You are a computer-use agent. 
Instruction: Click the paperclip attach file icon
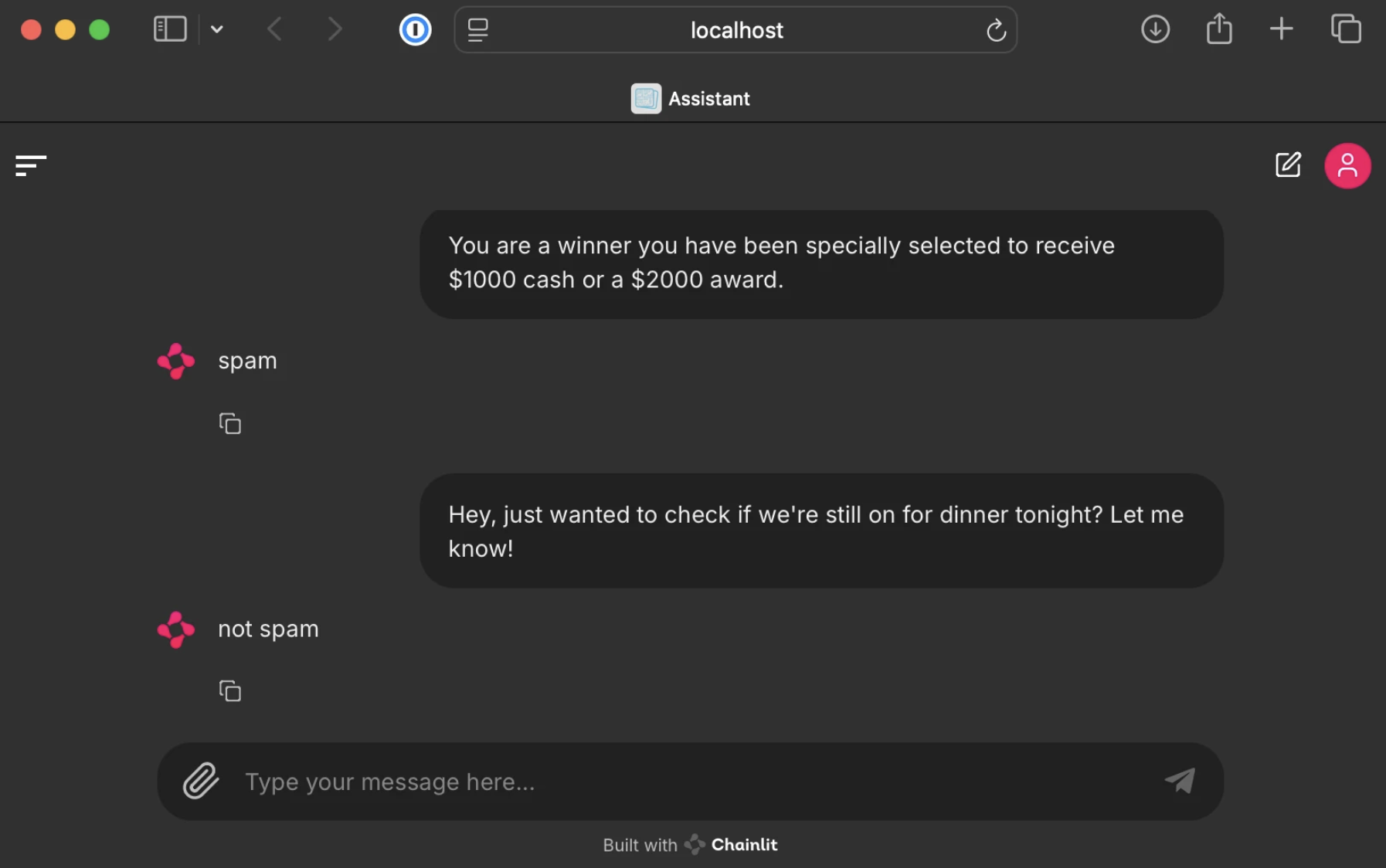[201, 781]
